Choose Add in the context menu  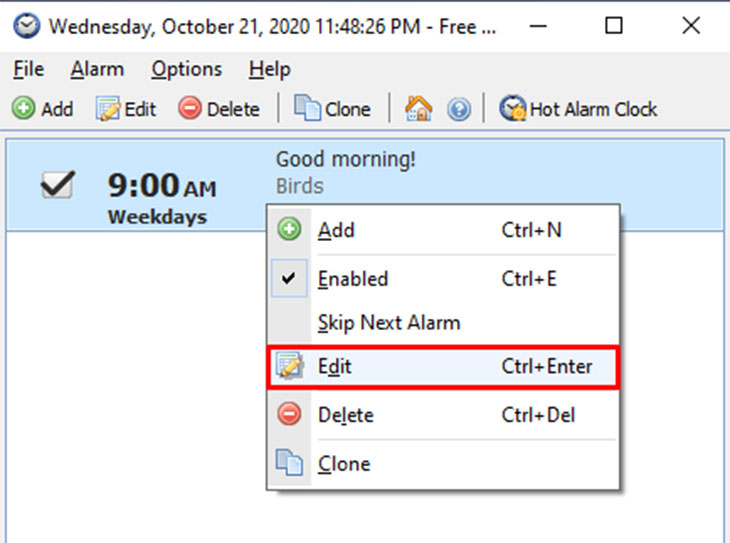point(336,230)
